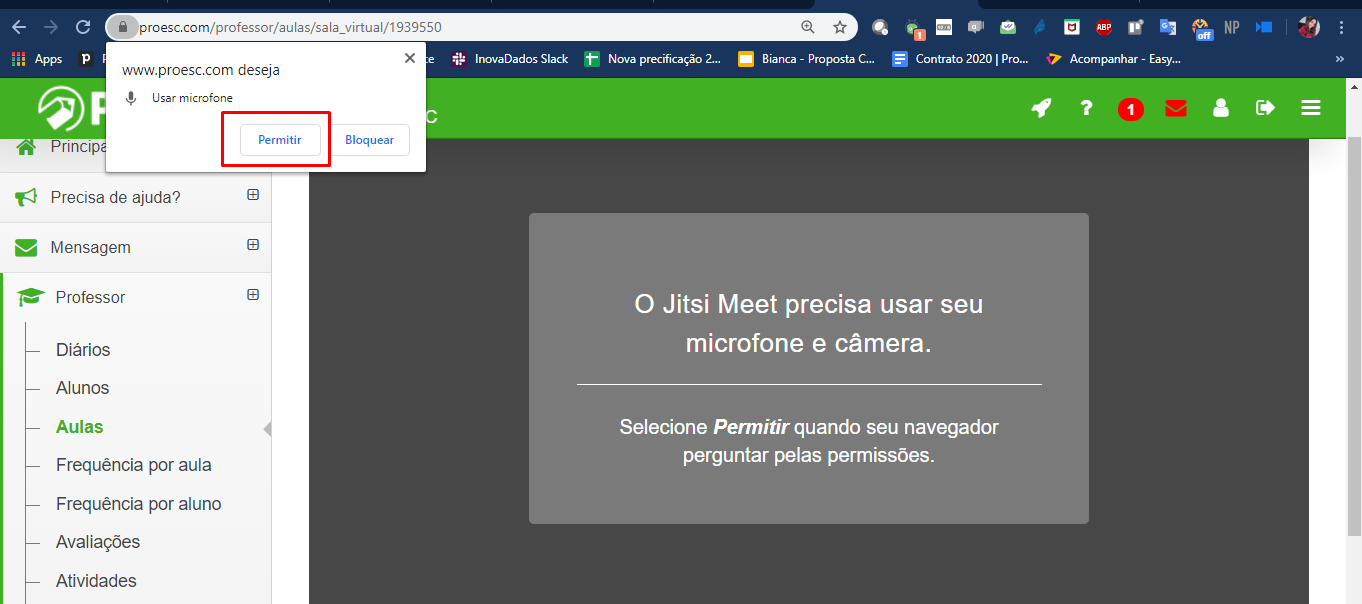Open Avaliações in the sidebar
Viewport: 1362px width, 604px height.
[x=98, y=542]
